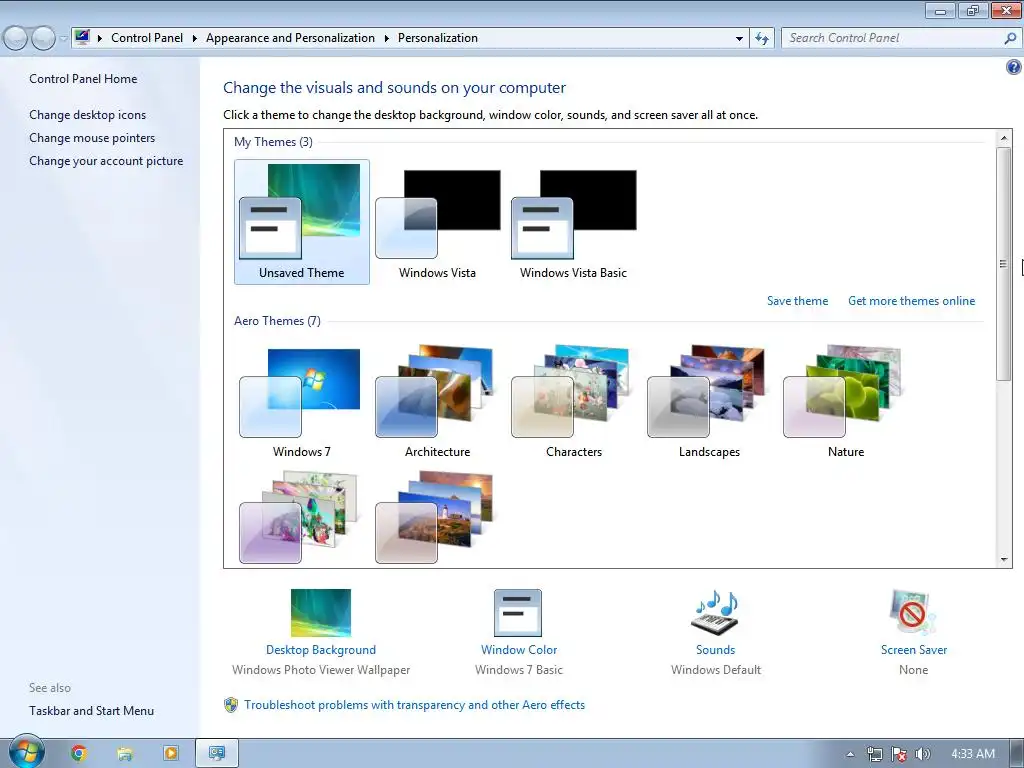Open the Windows Start orb

pos(25,752)
